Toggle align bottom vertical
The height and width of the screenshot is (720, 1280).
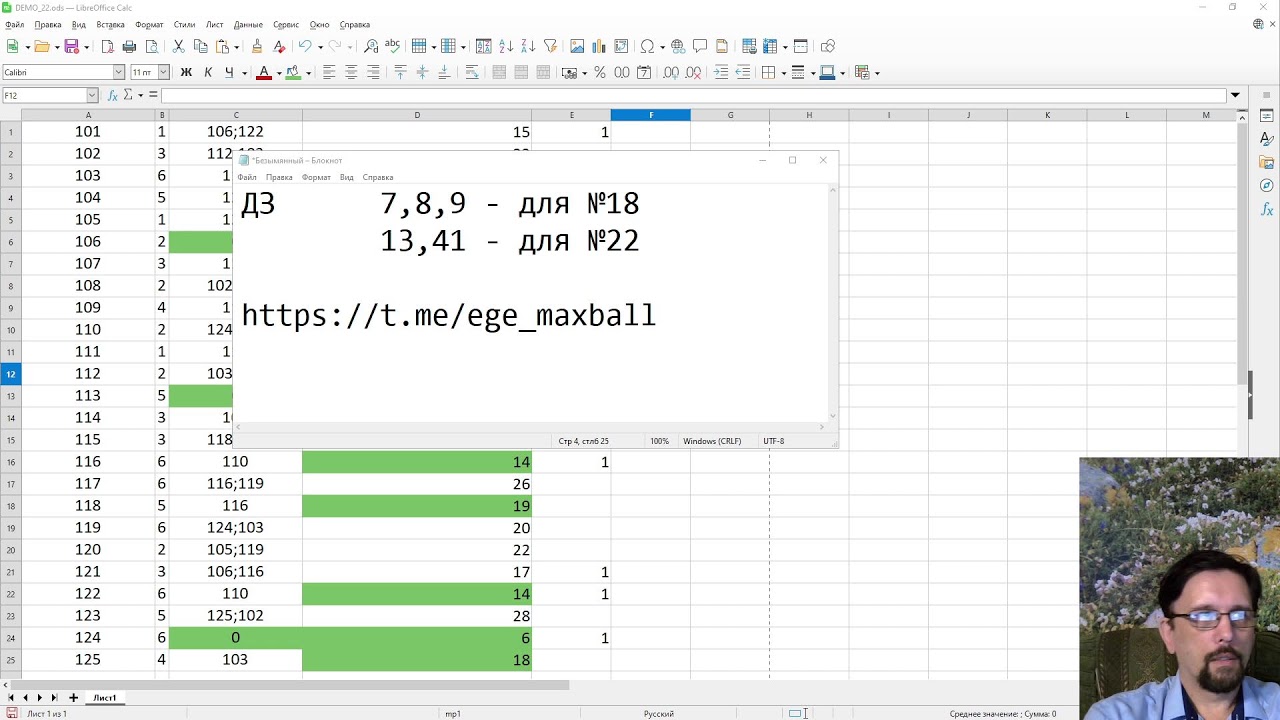[443, 72]
